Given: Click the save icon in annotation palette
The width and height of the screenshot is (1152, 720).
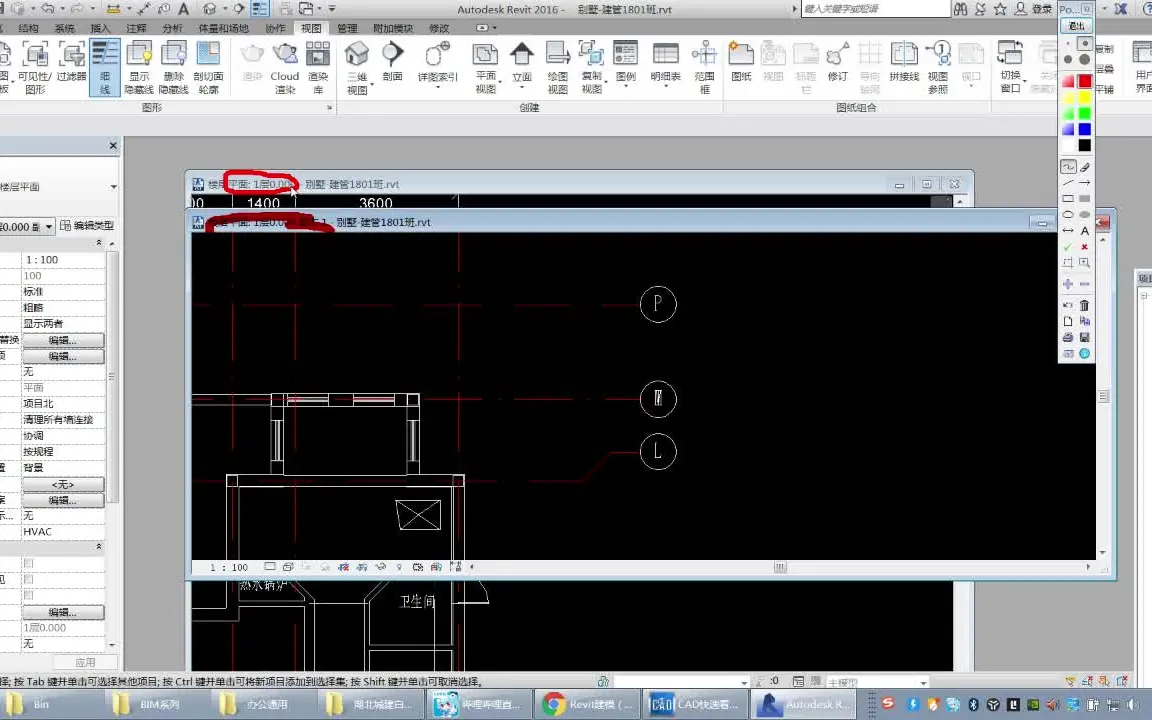Looking at the screenshot, I should [x=1084, y=337].
